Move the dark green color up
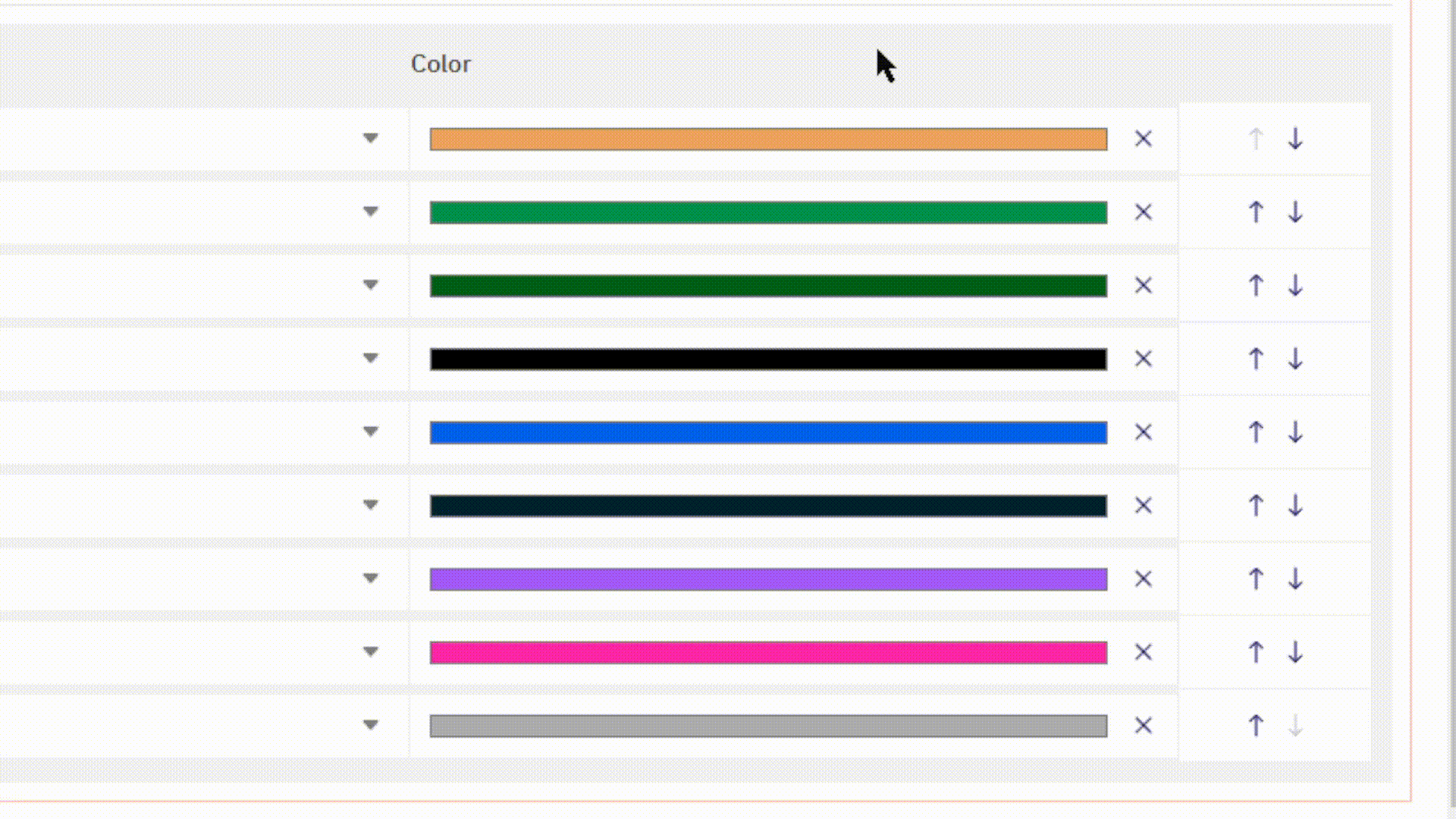1456x819 pixels. click(x=1257, y=286)
